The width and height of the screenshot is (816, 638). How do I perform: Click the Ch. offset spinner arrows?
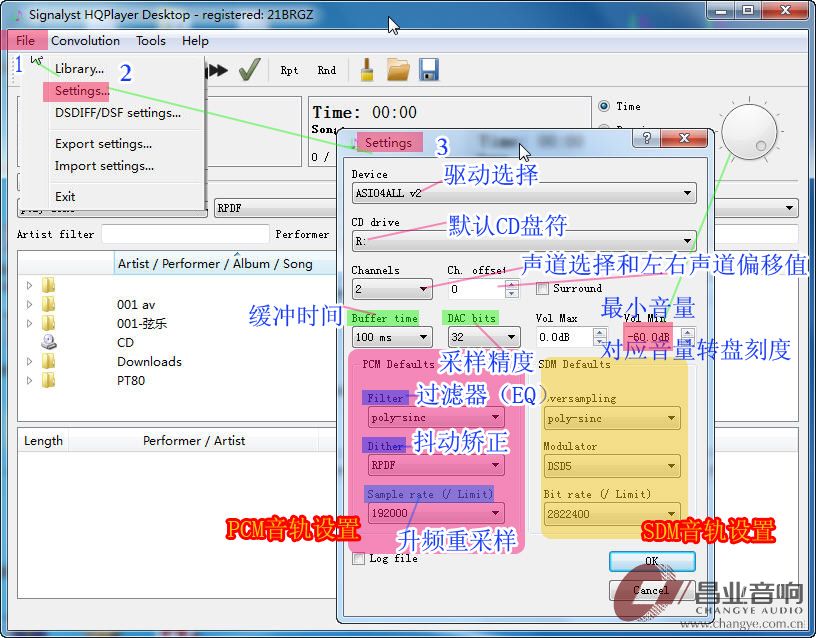512,289
